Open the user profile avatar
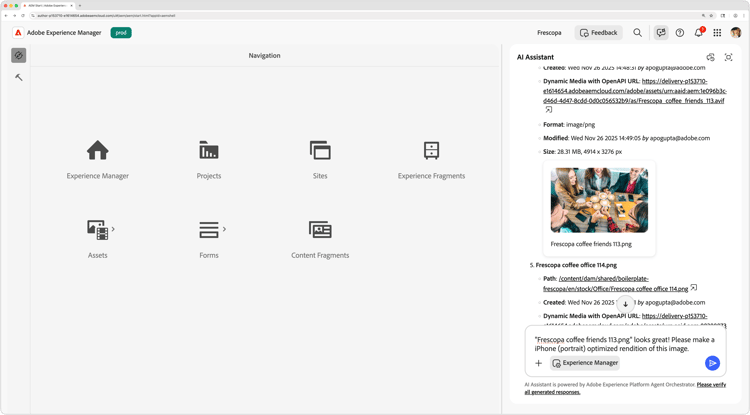This screenshot has height=415, width=750. pyautogui.click(x=736, y=33)
